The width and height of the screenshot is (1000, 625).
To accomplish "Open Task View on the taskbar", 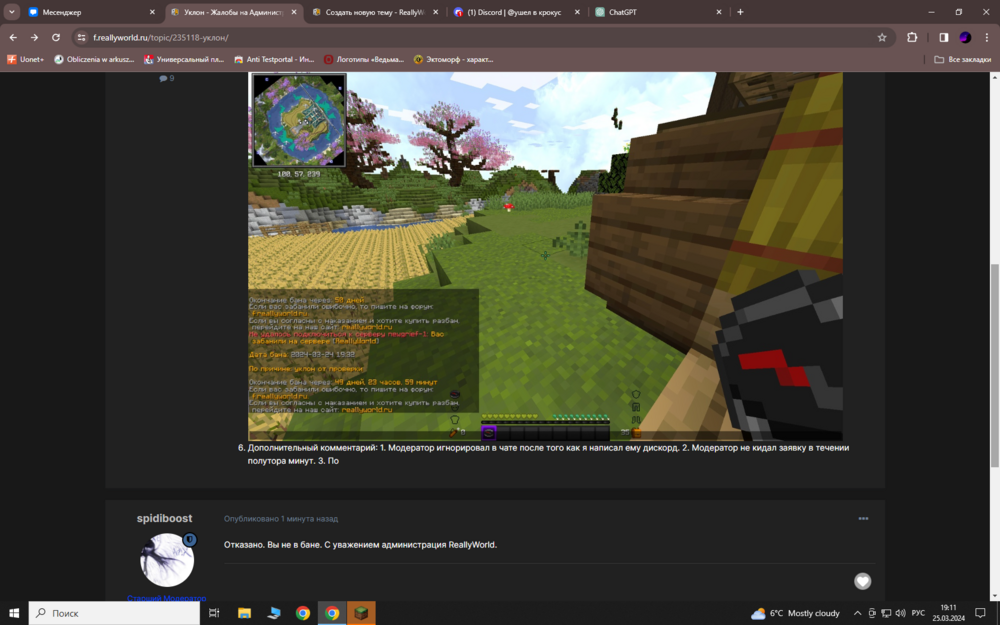I will (214, 613).
